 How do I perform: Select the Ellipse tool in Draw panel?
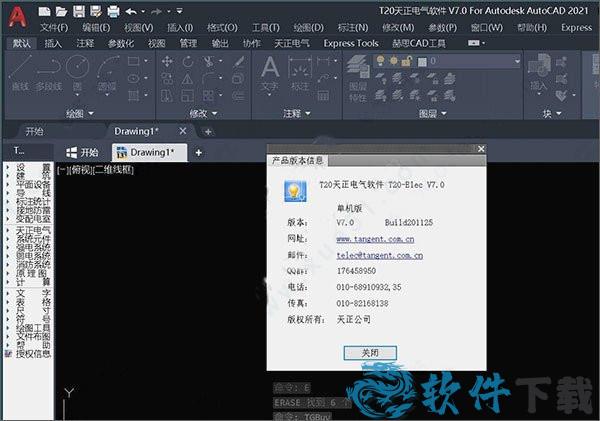(134, 78)
